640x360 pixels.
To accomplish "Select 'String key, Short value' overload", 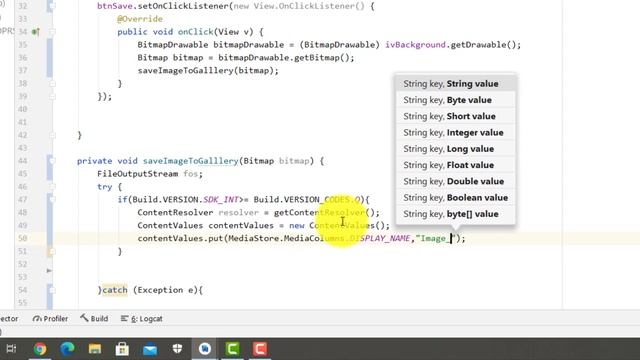I will (x=456, y=116).
